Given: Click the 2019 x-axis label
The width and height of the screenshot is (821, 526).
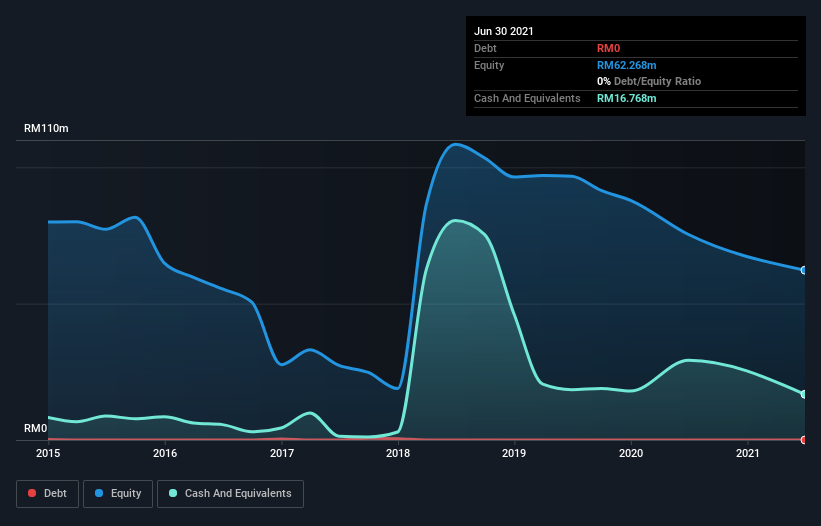Looking at the screenshot, I should [x=514, y=453].
